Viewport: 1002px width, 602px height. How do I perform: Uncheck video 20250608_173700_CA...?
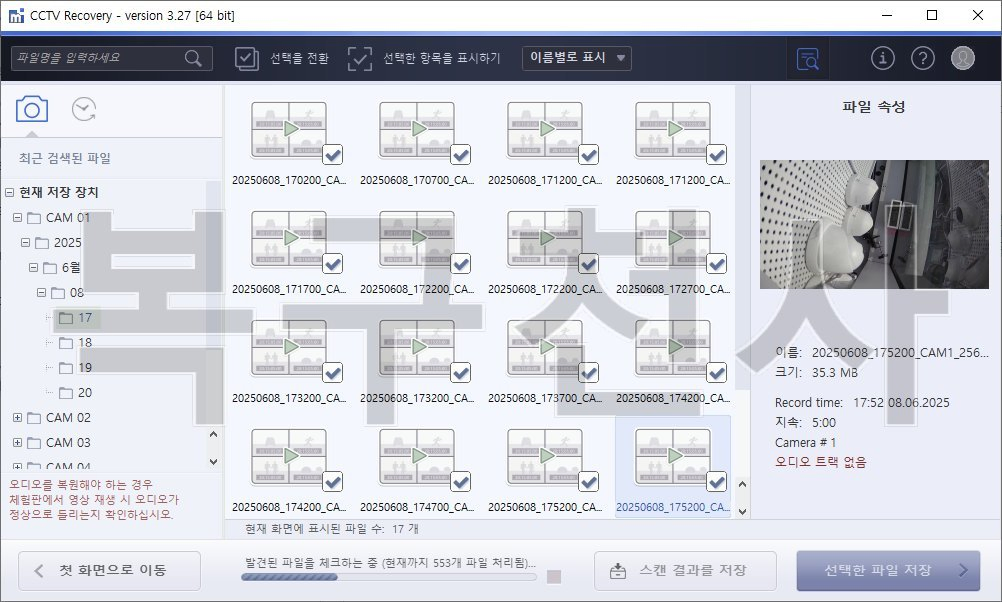(589, 373)
